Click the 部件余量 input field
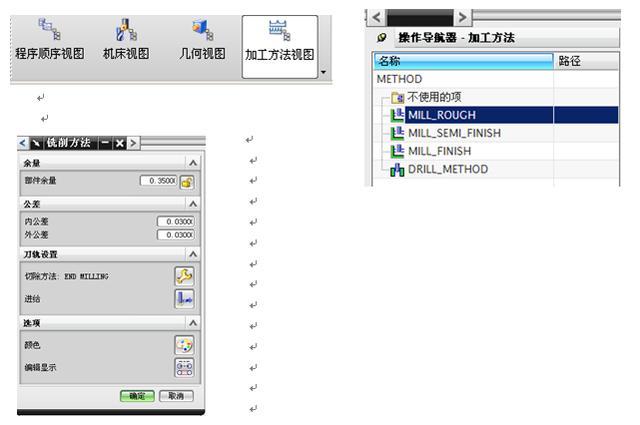This screenshot has width=640, height=425. point(158,180)
